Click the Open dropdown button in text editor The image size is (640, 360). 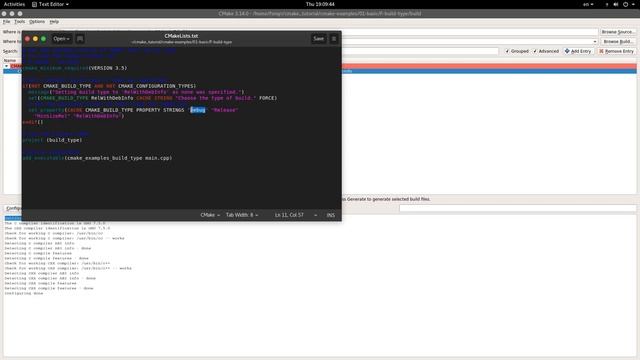[62, 39]
